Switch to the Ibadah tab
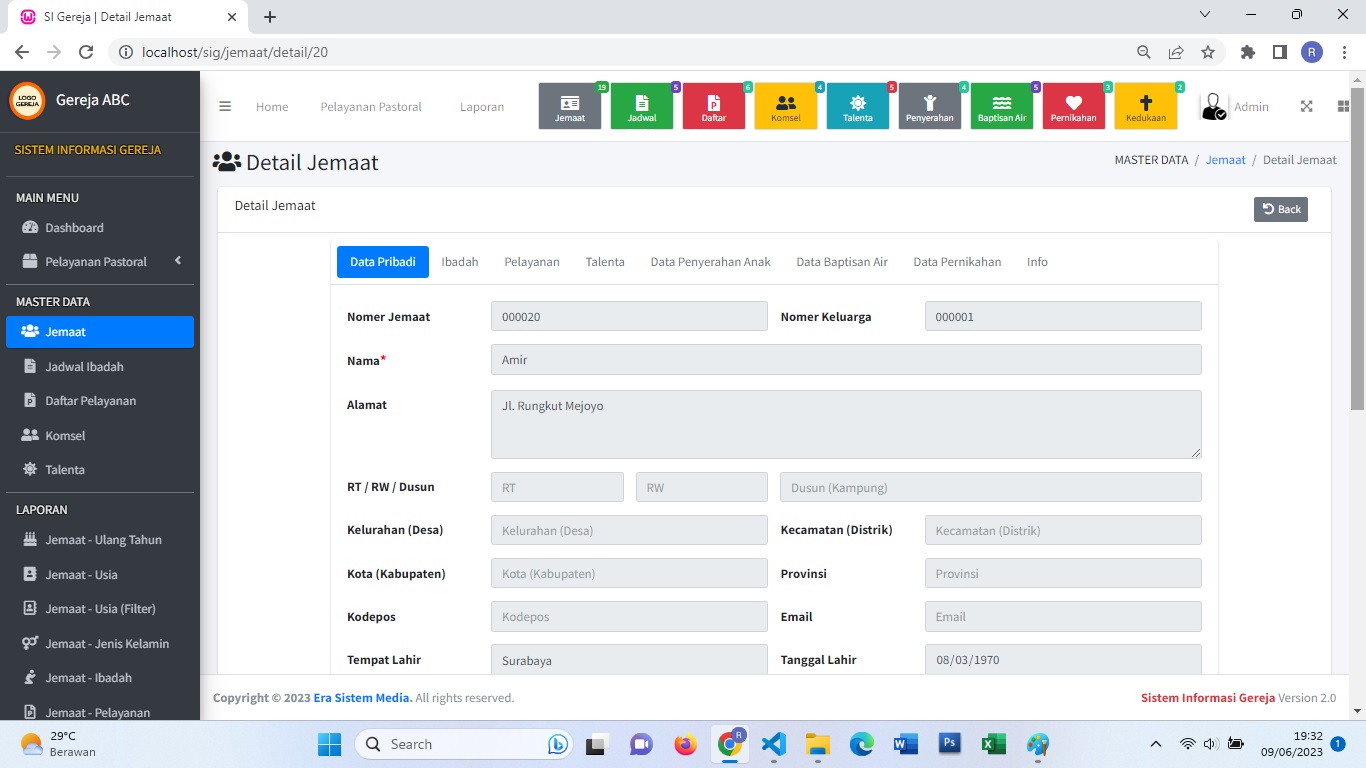 460,262
